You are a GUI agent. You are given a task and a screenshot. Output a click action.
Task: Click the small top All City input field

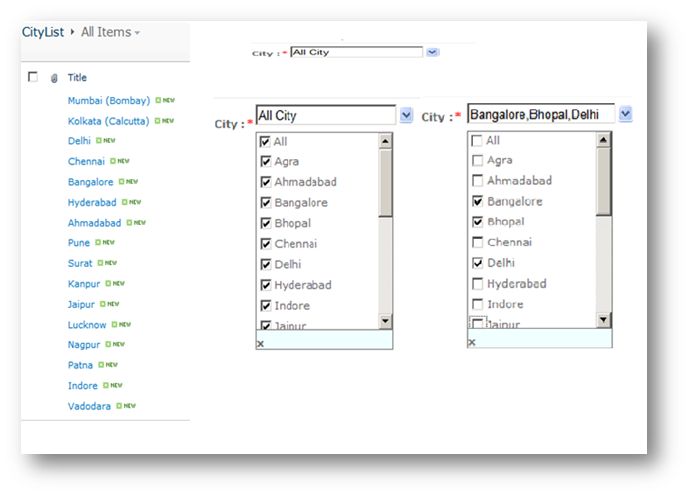[356, 52]
